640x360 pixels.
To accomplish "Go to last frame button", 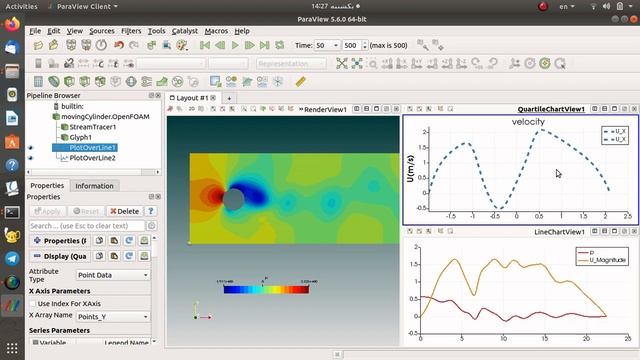I will [x=264, y=45].
